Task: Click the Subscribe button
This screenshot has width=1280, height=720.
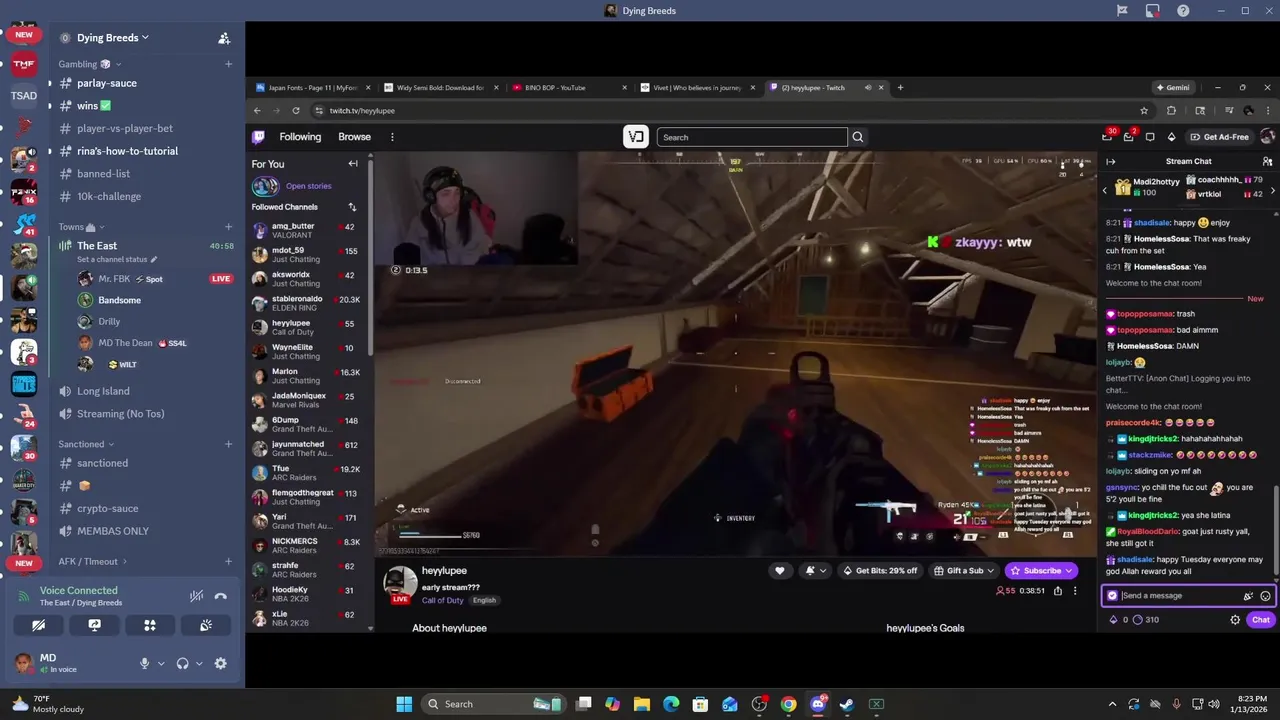Action: [1041, 571]
